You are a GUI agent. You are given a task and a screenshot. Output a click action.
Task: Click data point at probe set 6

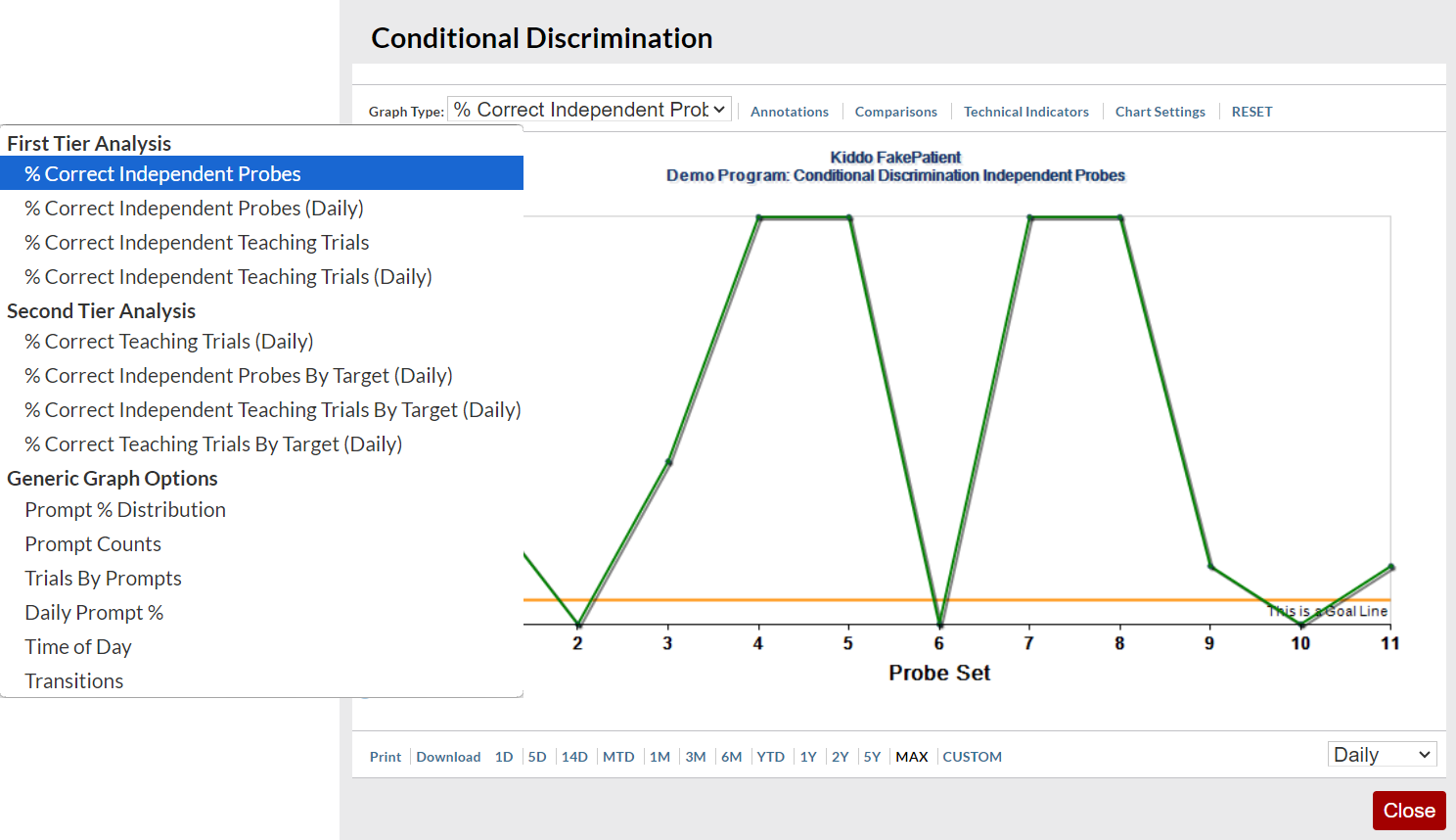pos(940,624)
